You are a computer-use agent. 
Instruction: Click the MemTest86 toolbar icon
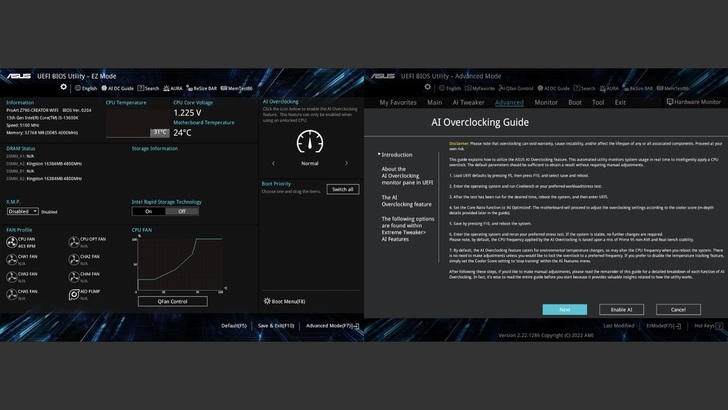click(x=236, y=88)
